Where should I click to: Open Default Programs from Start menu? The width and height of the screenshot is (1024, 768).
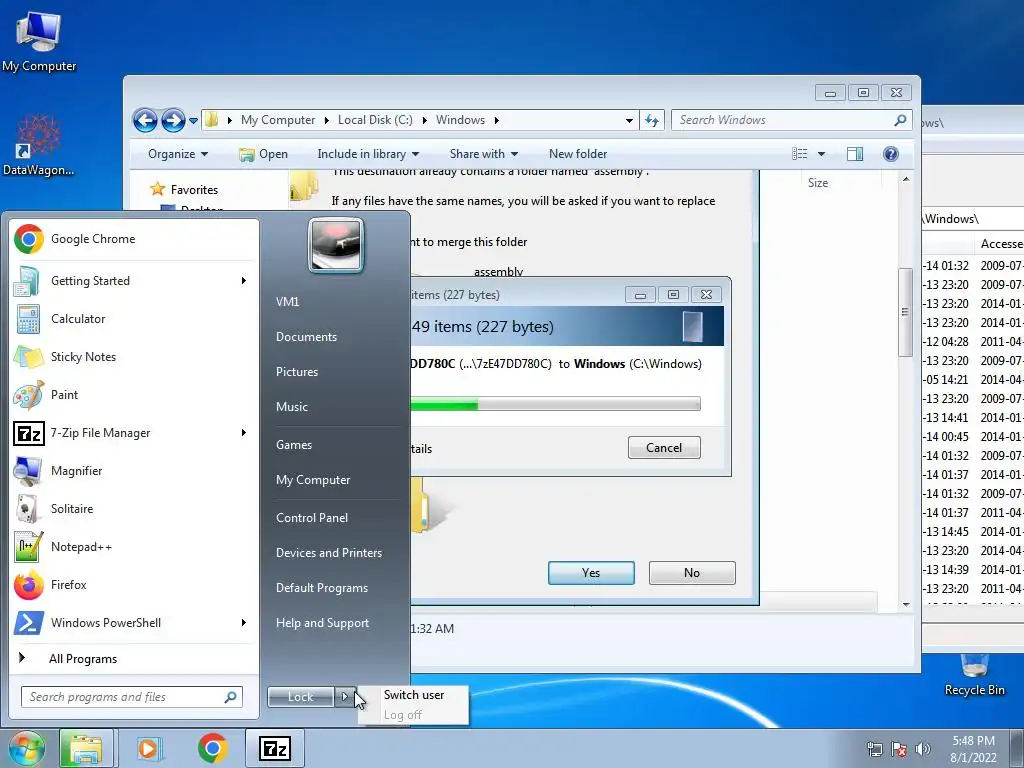321,588
